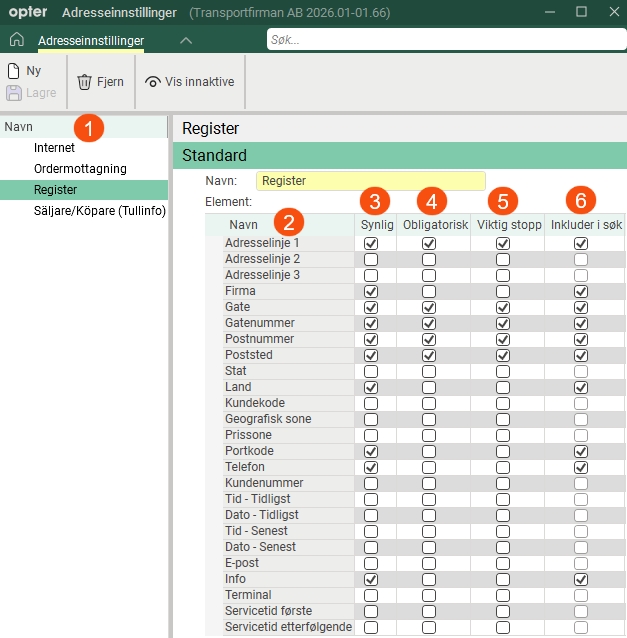Uncheck Inkluder i søk for Telefon
This screenshot has width=627, height=638.
click(x=581, y=468)
